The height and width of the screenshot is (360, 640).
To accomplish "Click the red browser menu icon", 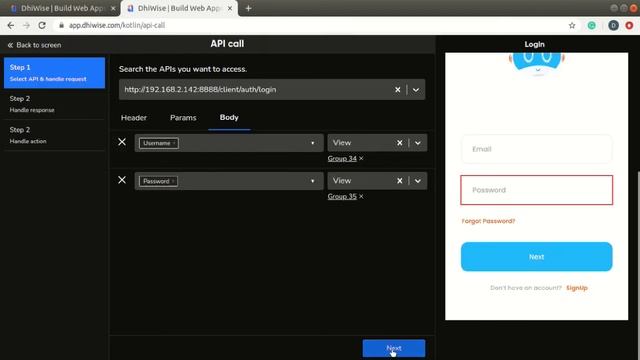I will click(629, 25).
